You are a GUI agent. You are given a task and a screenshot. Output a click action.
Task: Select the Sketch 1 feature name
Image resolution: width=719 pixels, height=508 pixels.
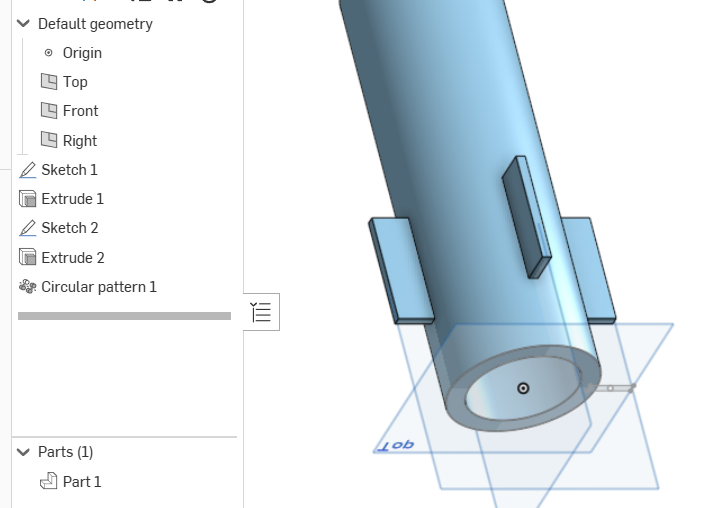click(69, 170)
